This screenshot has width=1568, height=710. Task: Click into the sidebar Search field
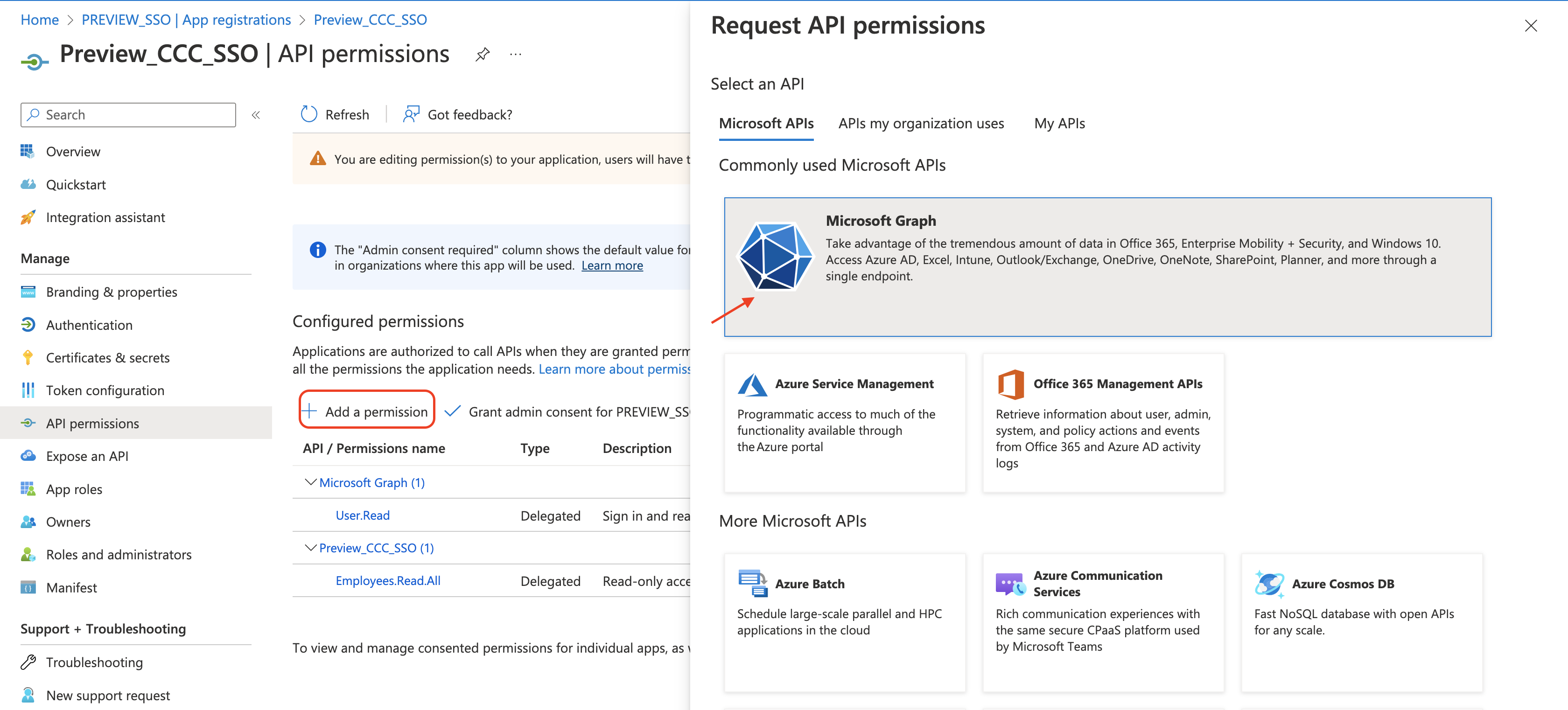pyautogui.click(x=128, y=115)
